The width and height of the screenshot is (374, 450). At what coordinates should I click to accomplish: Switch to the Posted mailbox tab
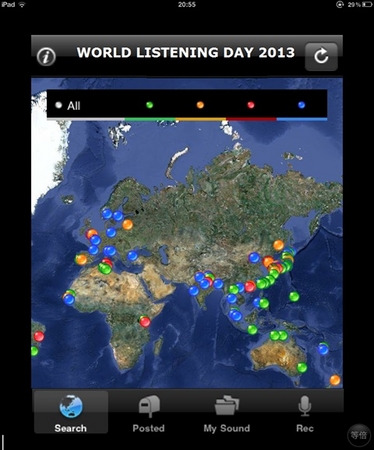point(149,413)
